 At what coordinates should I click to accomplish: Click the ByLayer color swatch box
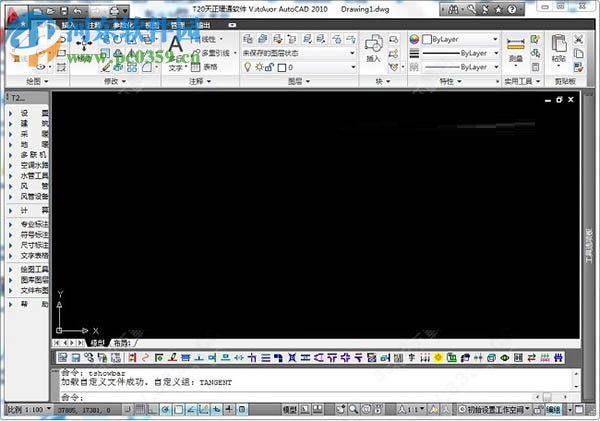(x=427, y=39)
